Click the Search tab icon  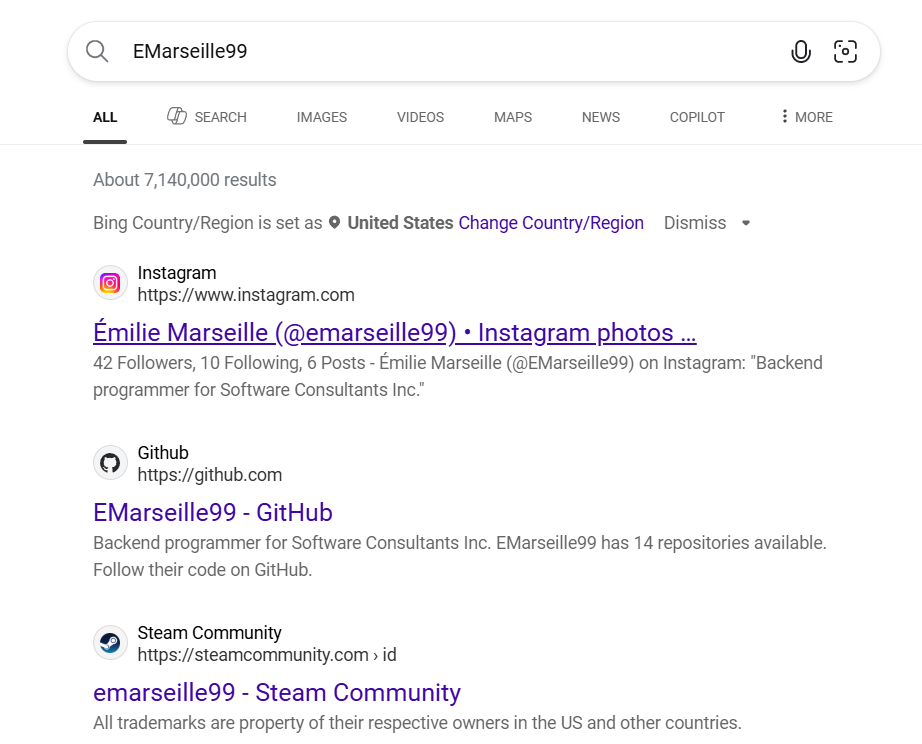[177, 117]
